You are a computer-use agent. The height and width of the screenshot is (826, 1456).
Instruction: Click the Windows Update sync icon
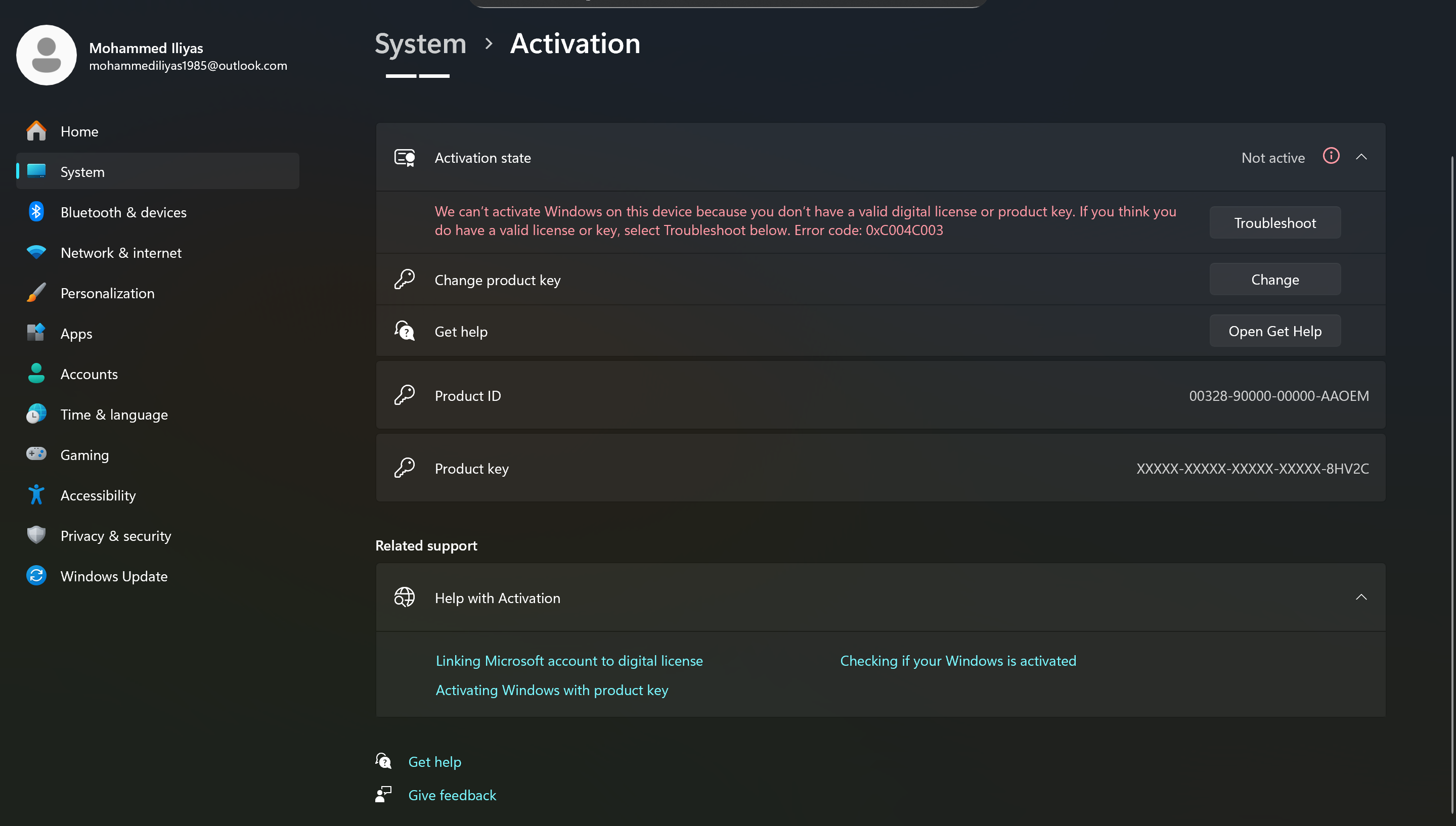point(36,576)
